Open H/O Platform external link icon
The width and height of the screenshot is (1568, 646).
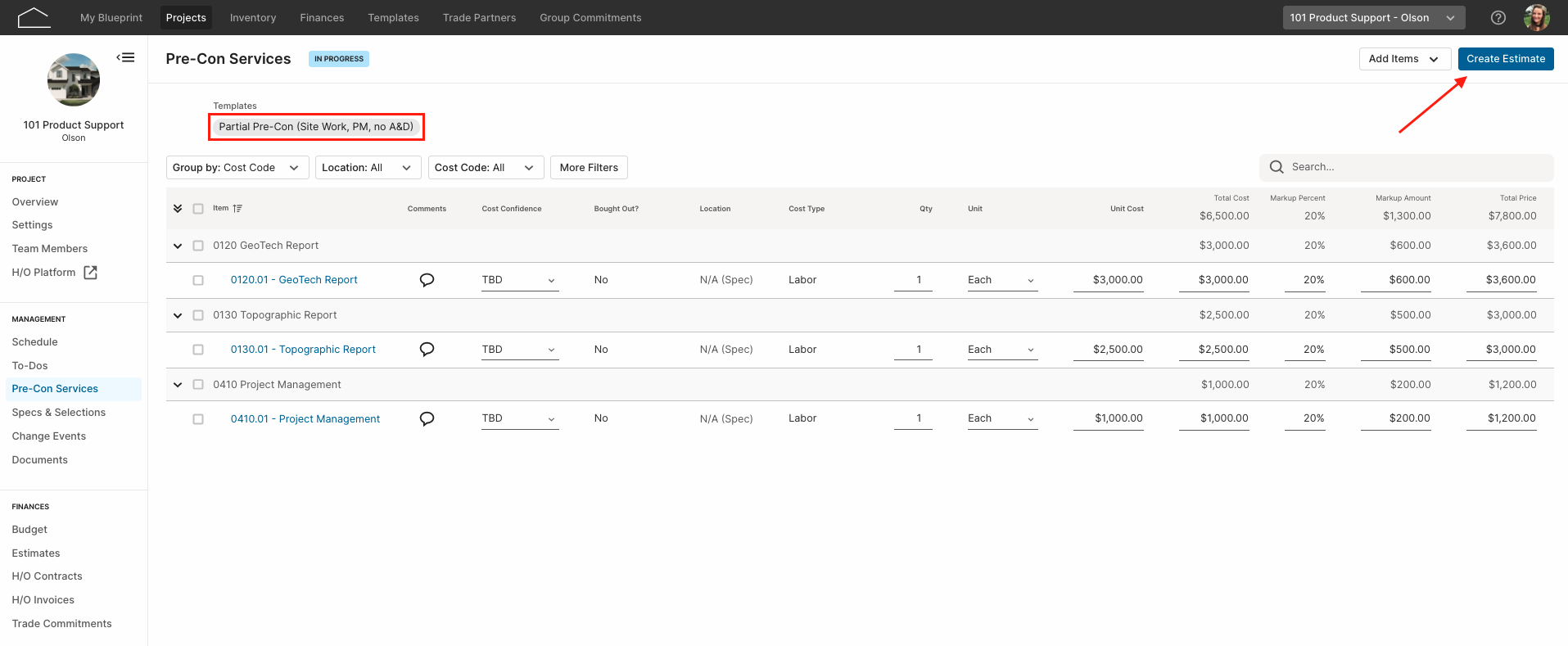(x=91, y=273)
